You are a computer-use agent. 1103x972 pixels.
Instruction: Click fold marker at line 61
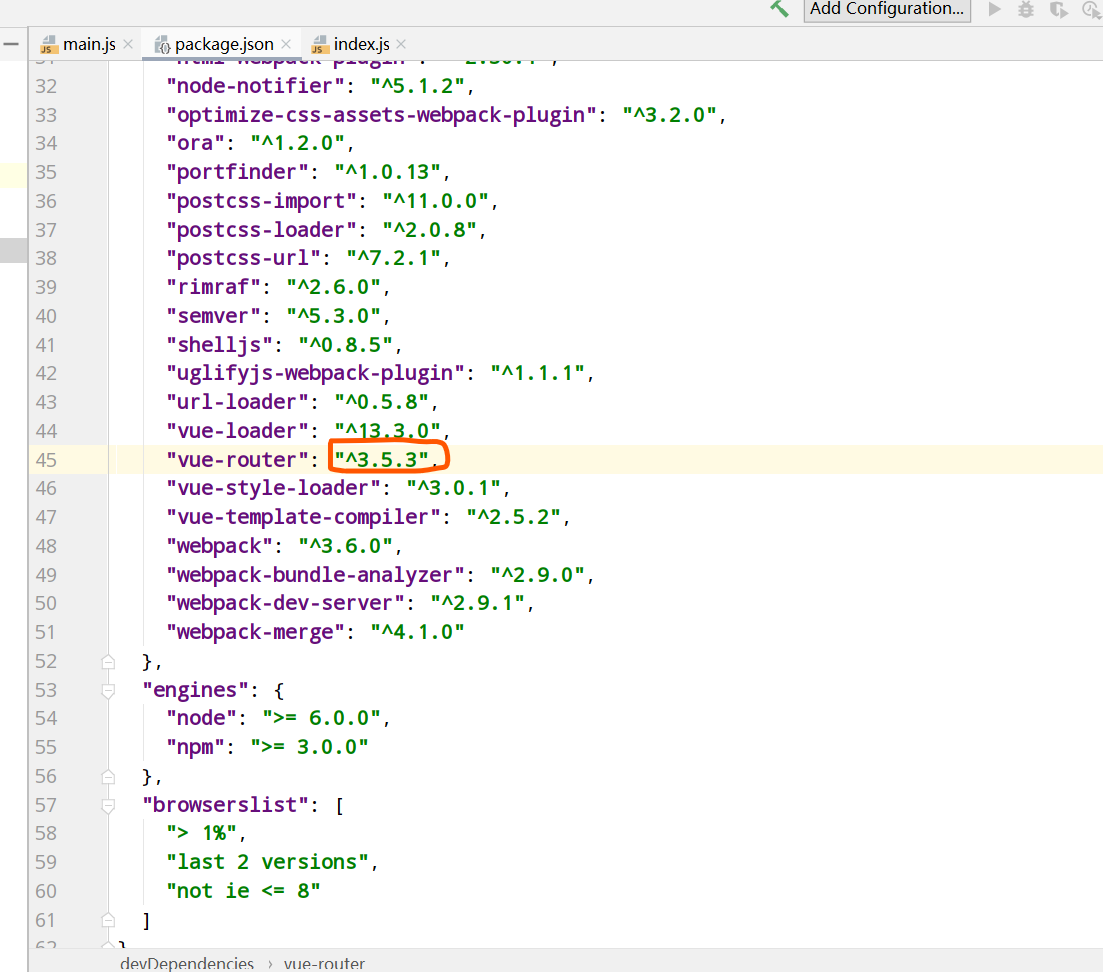tap(108, 920)
